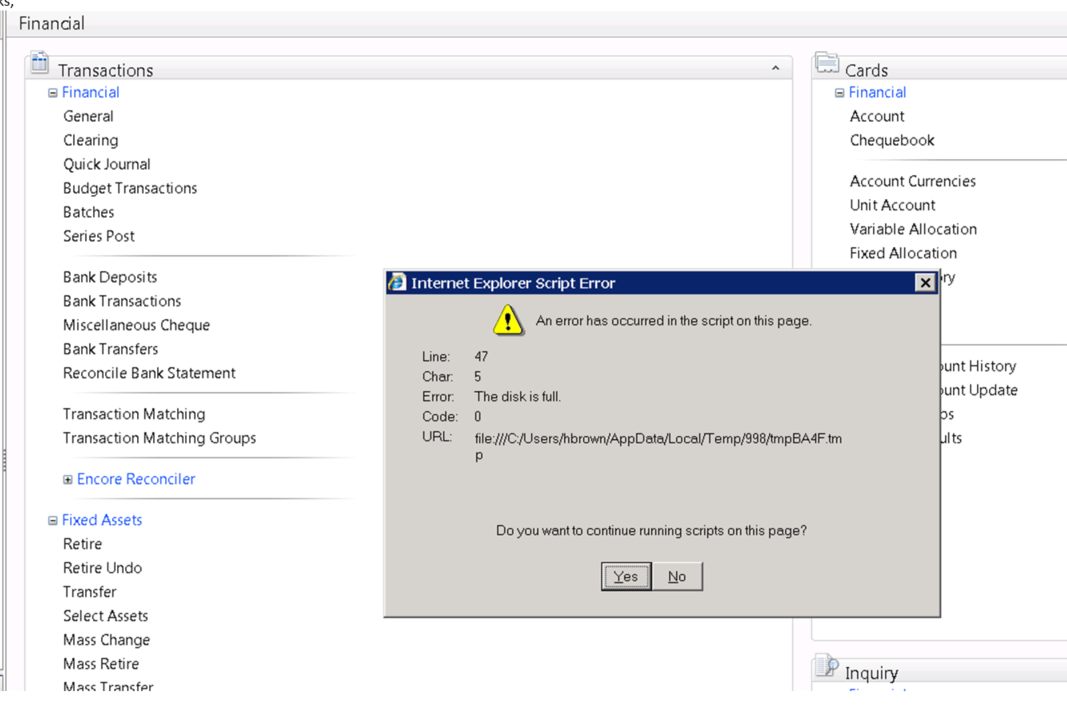Open Mass Change under Fixed Assets

106,640
